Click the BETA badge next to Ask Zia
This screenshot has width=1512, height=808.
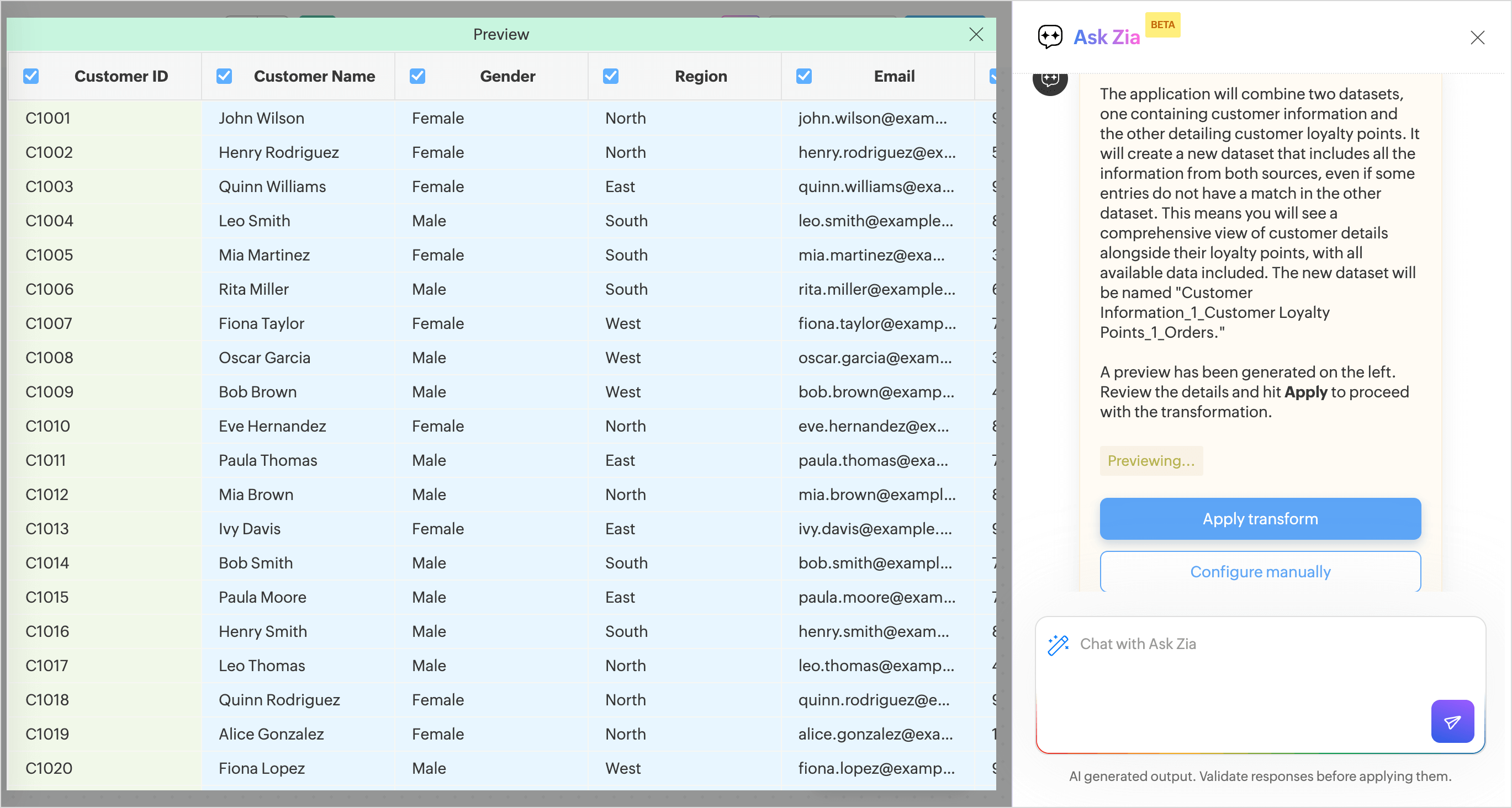click(1162, 25)
